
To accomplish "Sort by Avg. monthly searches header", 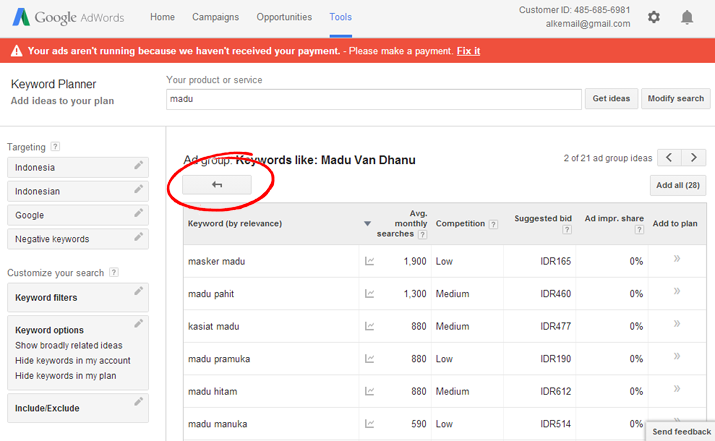I will click(402, 223).
